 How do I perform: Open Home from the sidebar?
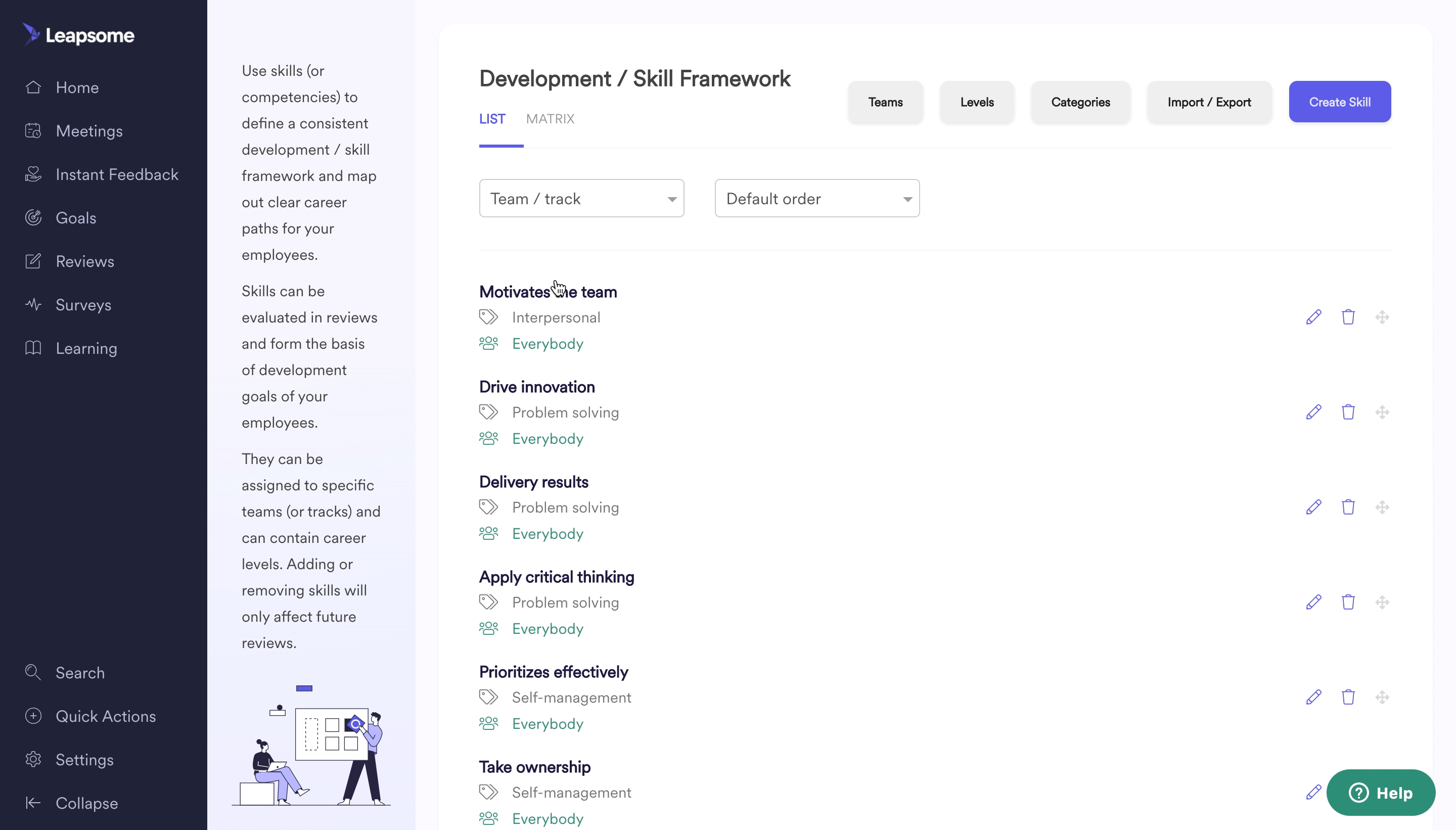click(77, 87)
